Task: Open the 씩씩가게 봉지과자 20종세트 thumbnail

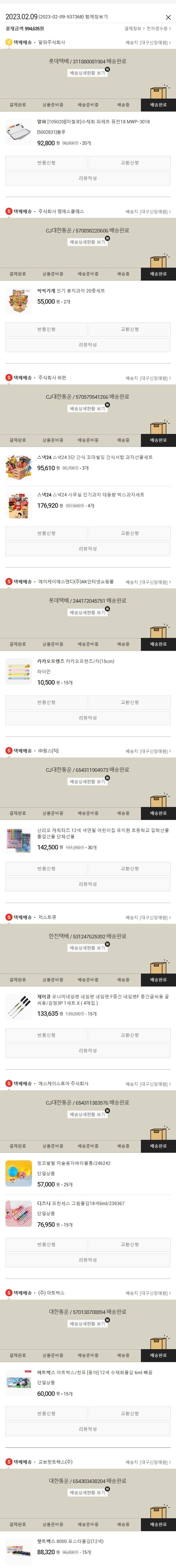Action: pos(19,301)
